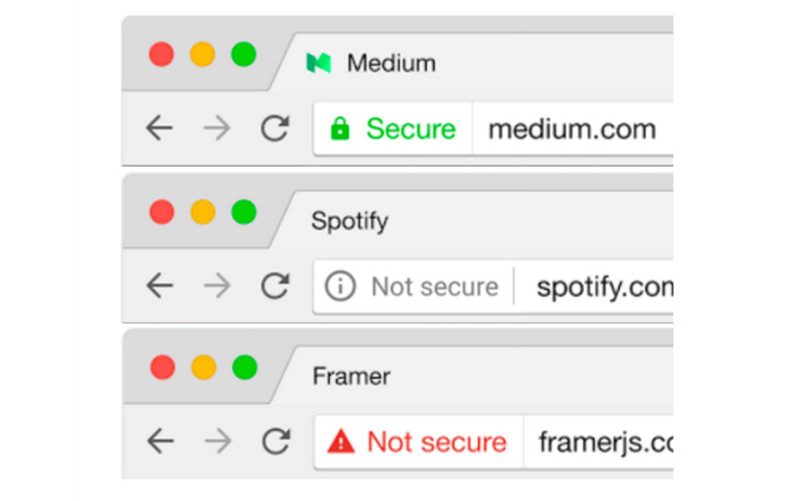Screen dimensions: 800x501
Task: Click the green lock icon beside Secure
Action: click(340, 129)
